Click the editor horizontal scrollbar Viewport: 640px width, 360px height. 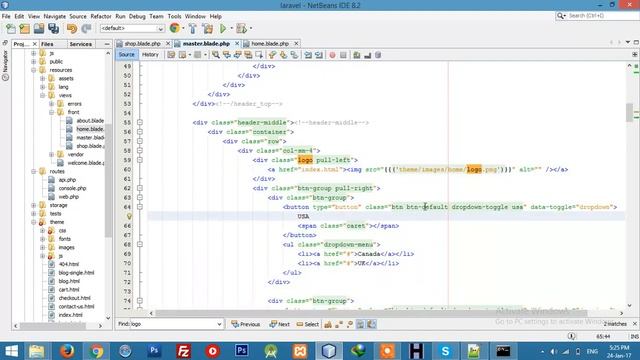click(371, 313)
